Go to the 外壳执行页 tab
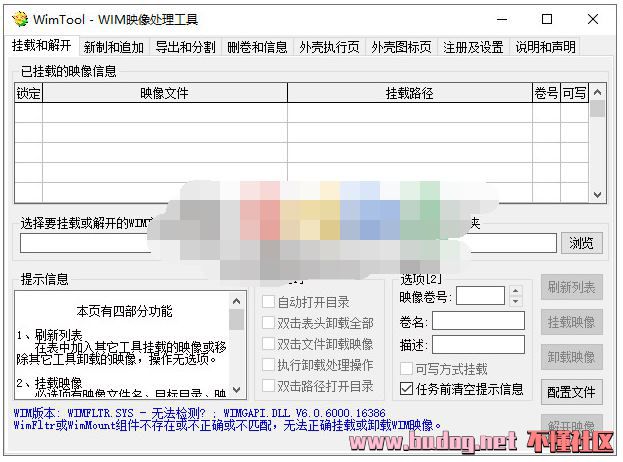This screenshot has width=623, height=462. (x=329, y=47)
